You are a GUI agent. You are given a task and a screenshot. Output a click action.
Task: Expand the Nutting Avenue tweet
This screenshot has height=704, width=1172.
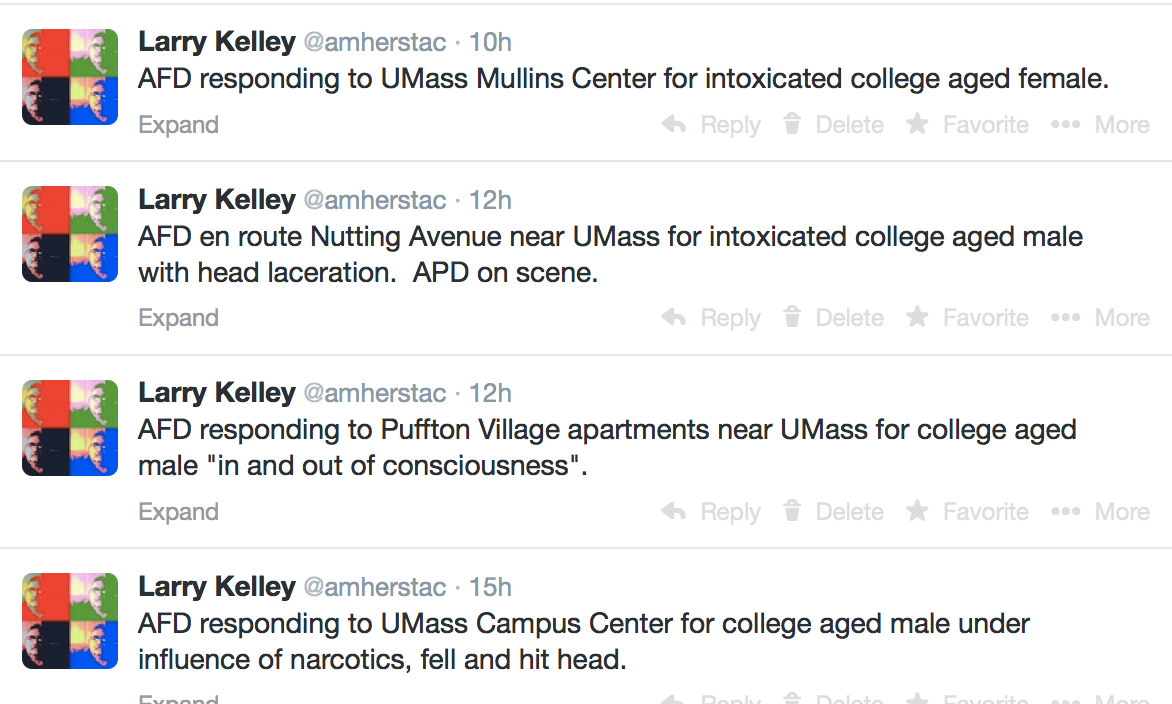(x=178, y=318)
